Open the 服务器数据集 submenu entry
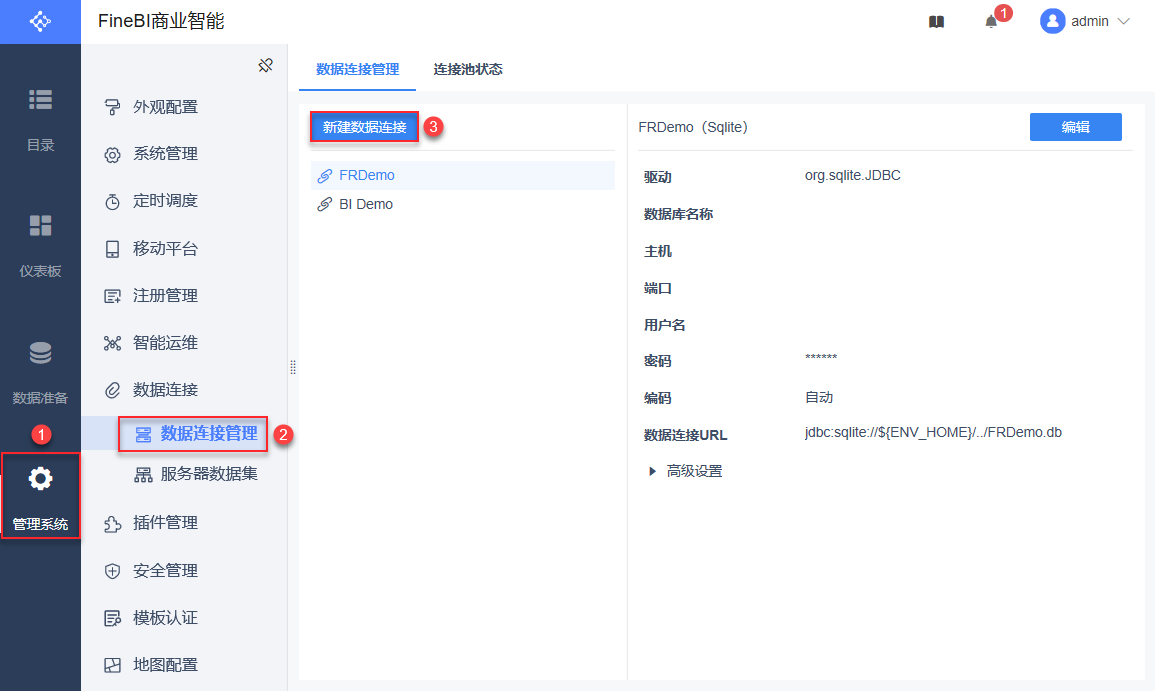This screenshot has width=1155, height=691. click(208, 474)
